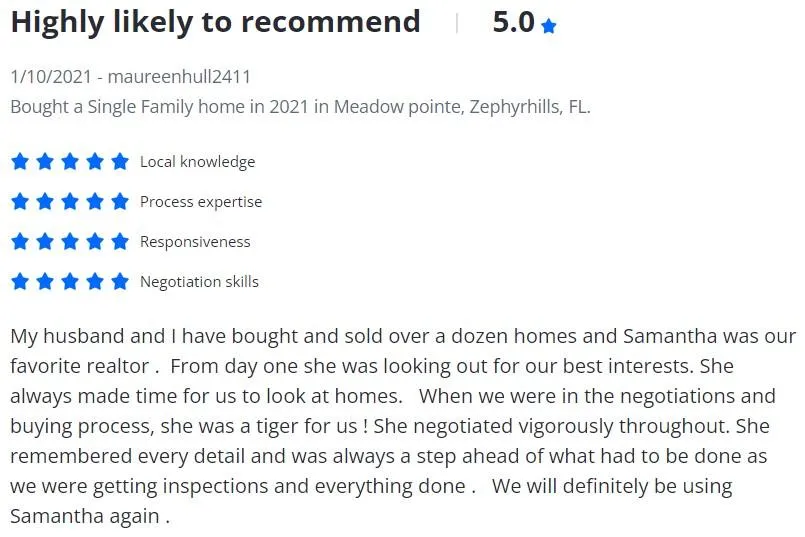Click fifth star of Responsiveness rating
This screenshot has height=537, width=805.
tap(120, 241)
